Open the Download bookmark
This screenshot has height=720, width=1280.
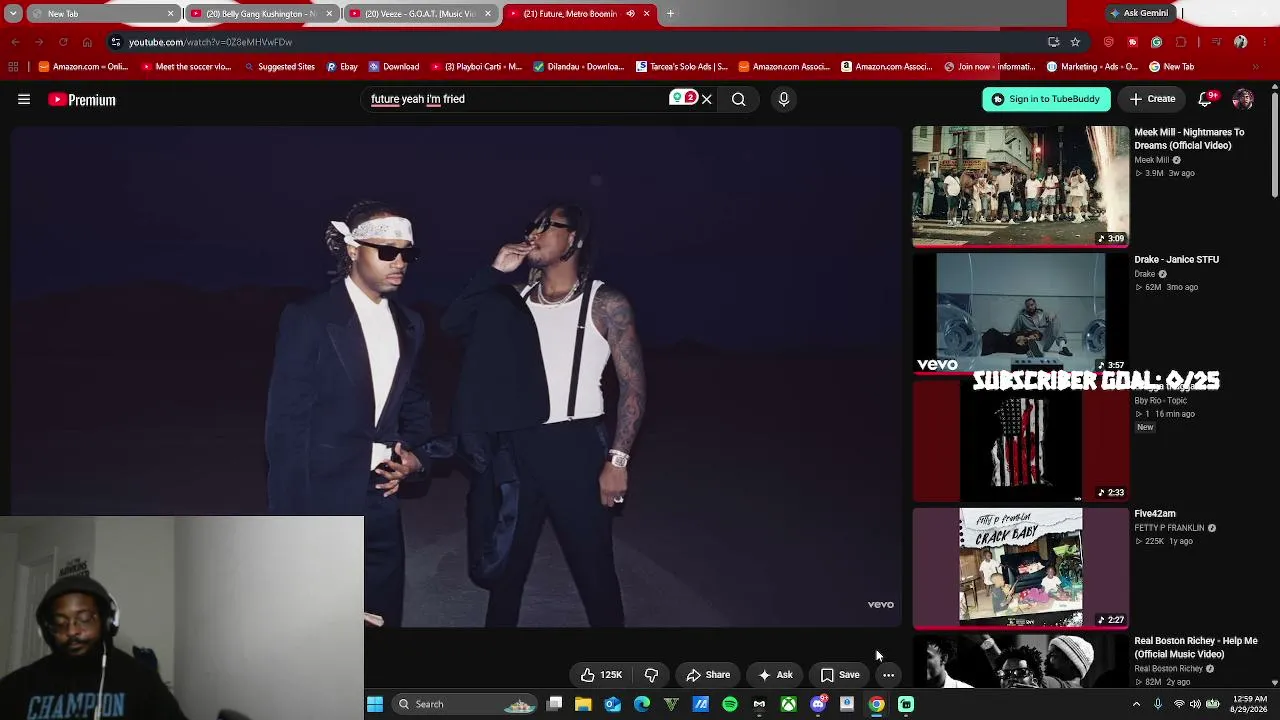click(394, 67)
